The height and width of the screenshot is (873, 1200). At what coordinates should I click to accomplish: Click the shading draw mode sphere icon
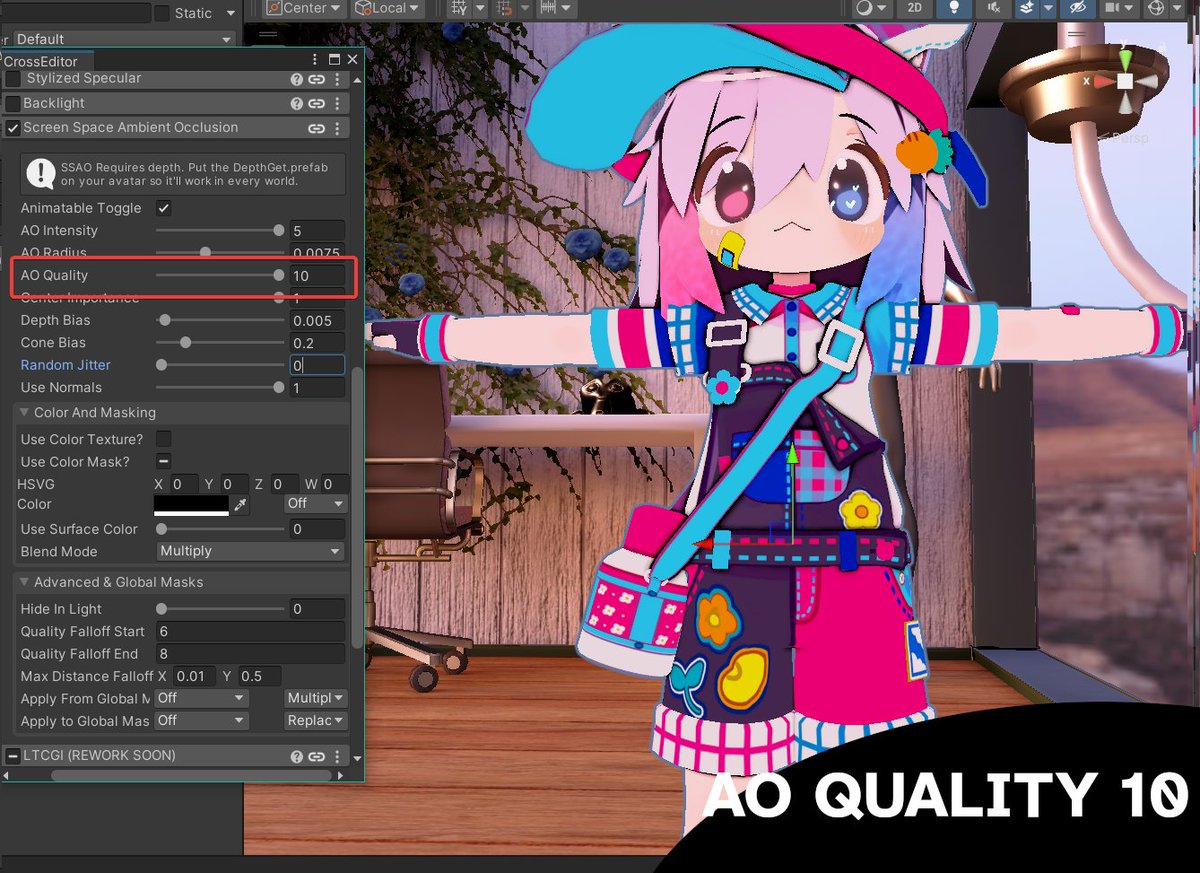click(x=864, y=8)
